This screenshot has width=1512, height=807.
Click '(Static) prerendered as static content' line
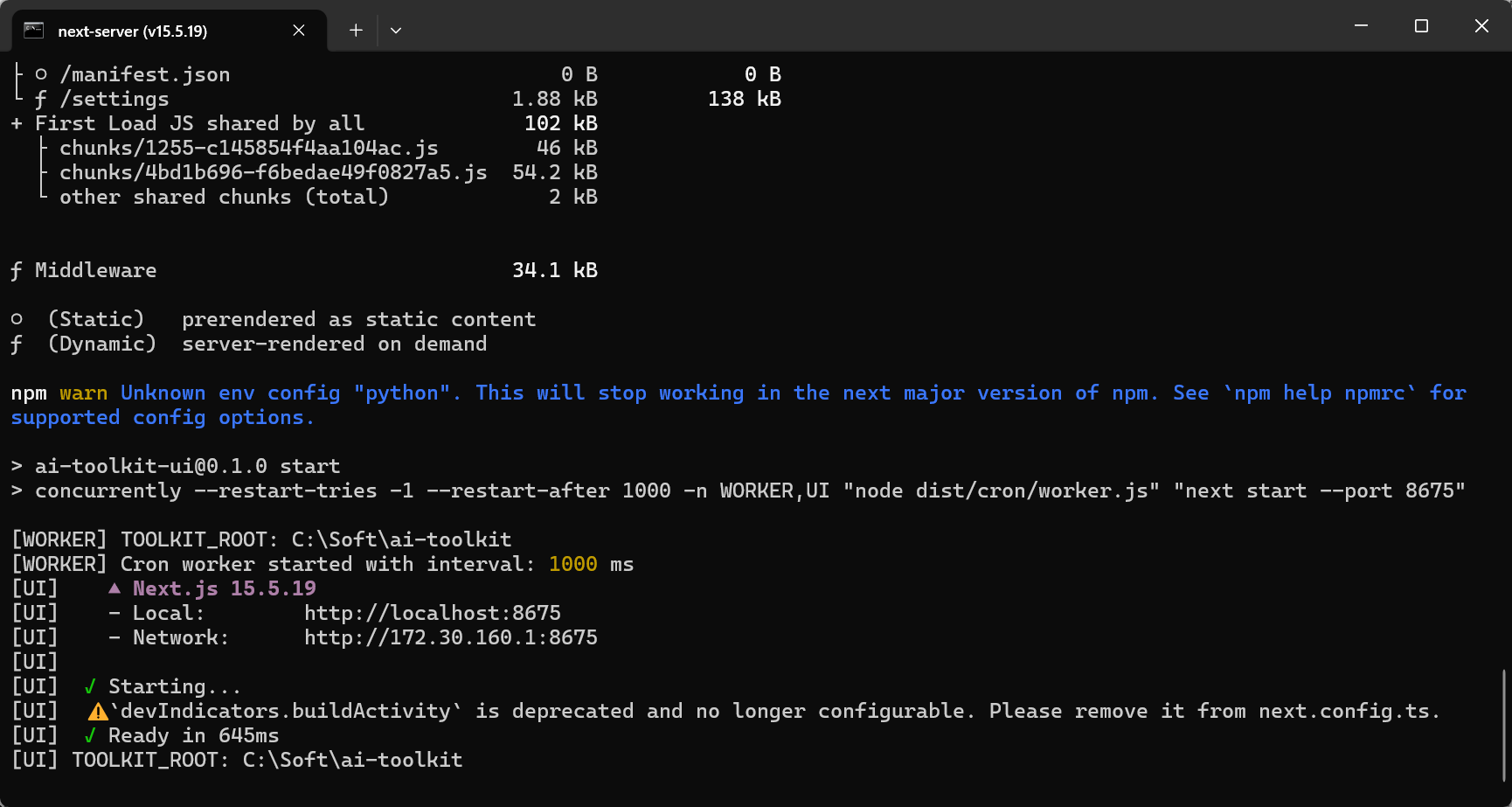point(274,319)
